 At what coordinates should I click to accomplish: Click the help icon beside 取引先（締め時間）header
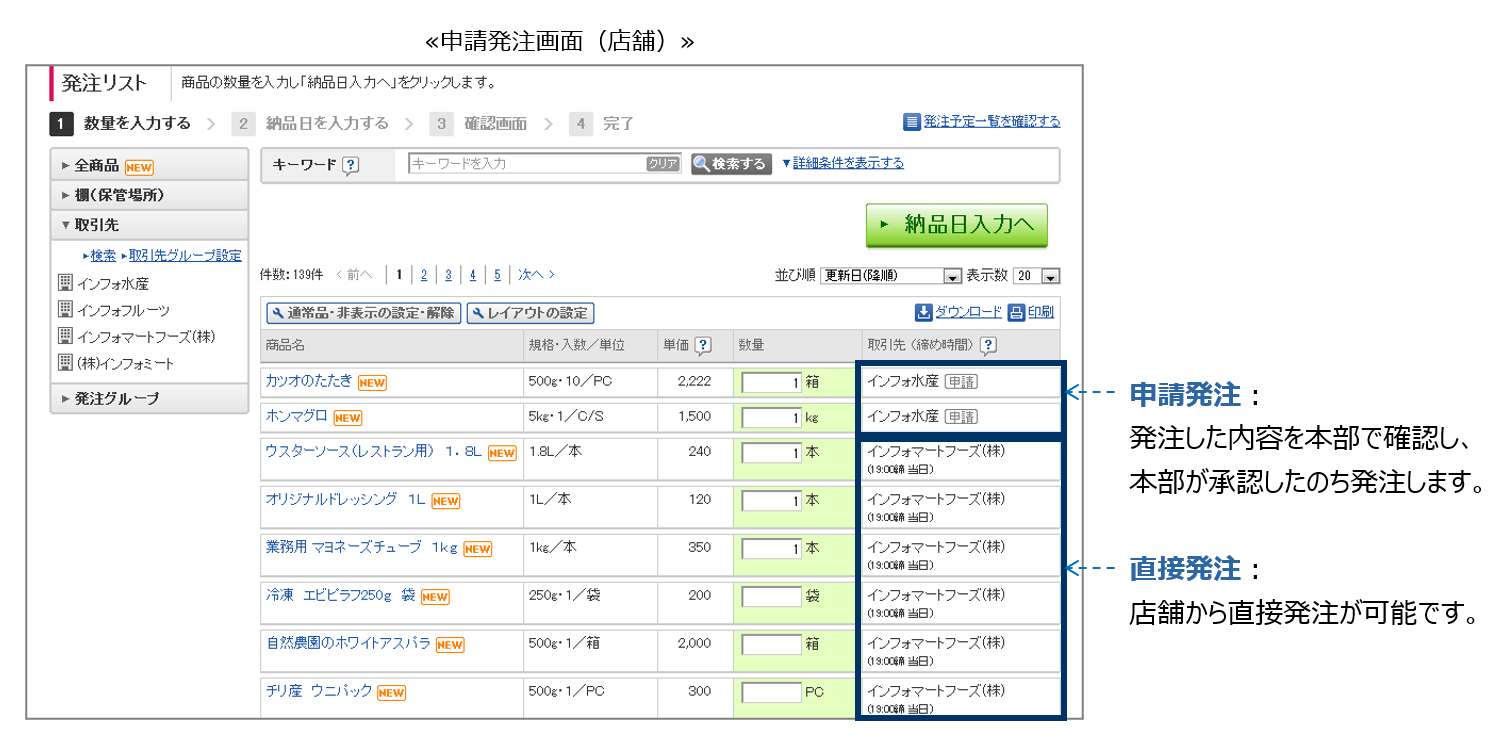click(988, 345)
